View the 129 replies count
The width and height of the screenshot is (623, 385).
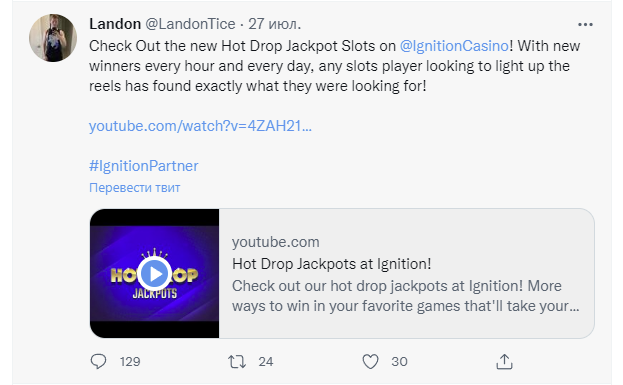pyautogui.click(x=130, y=362)
